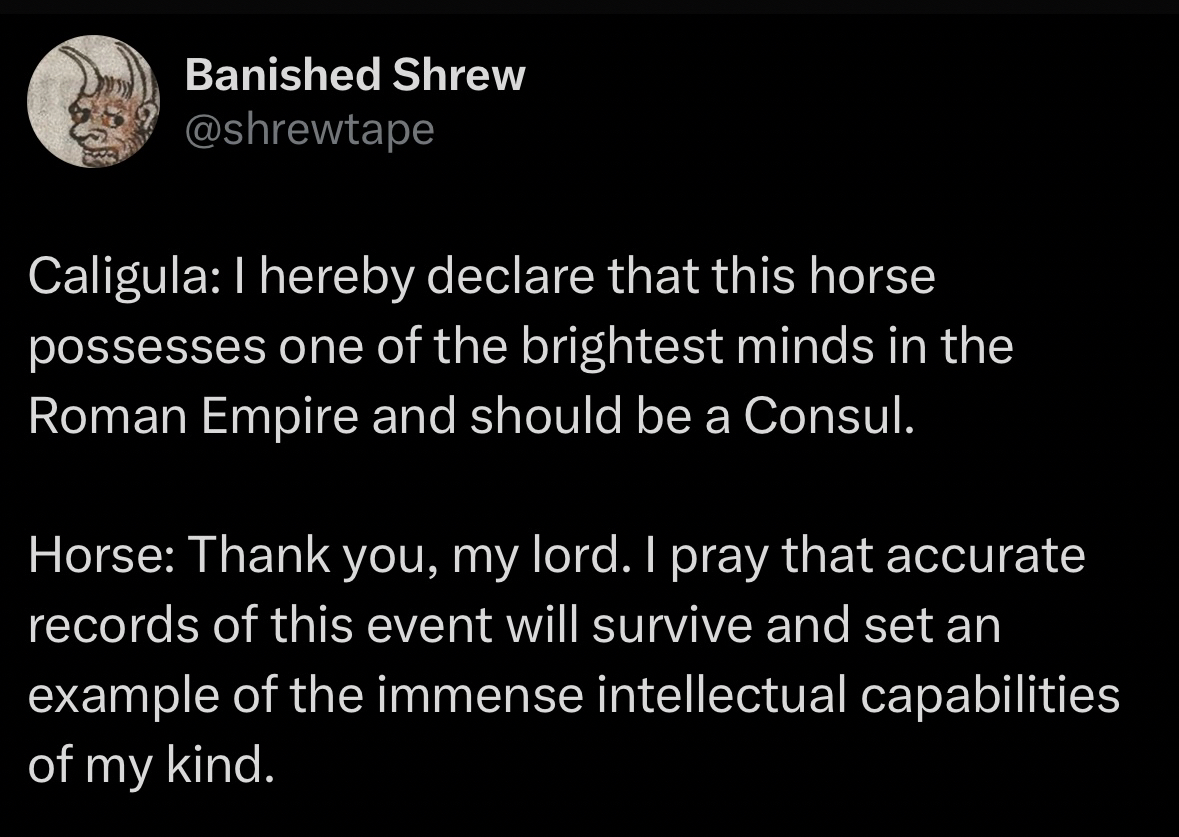Click the closing words "of my kind."
This screenshot has width=1179, height=837.
pyautogui.click(x=150, y=765)
